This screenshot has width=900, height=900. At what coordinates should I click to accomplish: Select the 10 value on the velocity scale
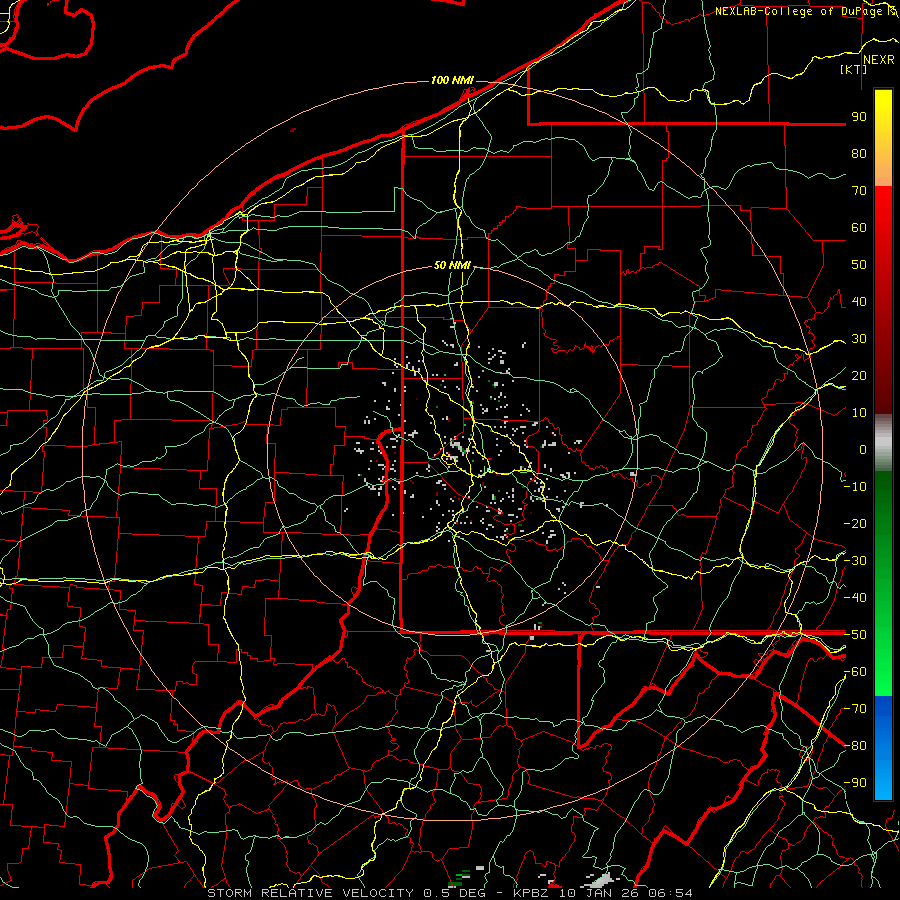pos(859,413)
